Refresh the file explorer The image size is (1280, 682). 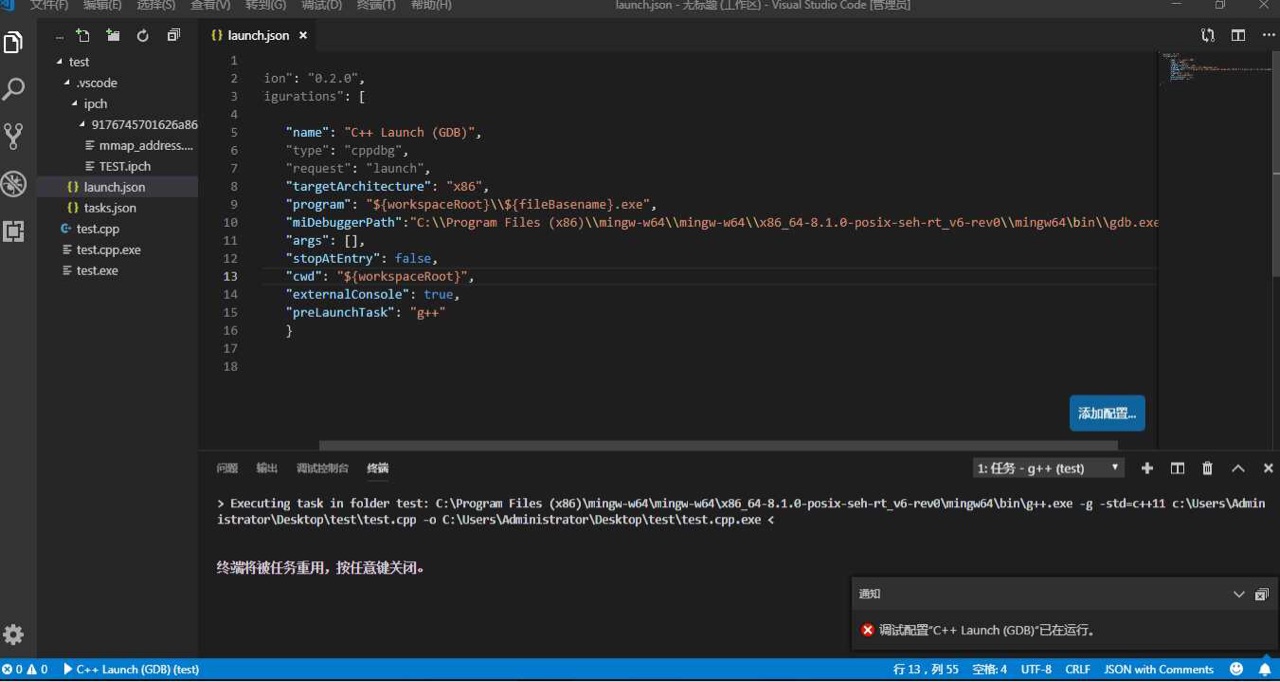pyautogui.click(x=143, y=35)
